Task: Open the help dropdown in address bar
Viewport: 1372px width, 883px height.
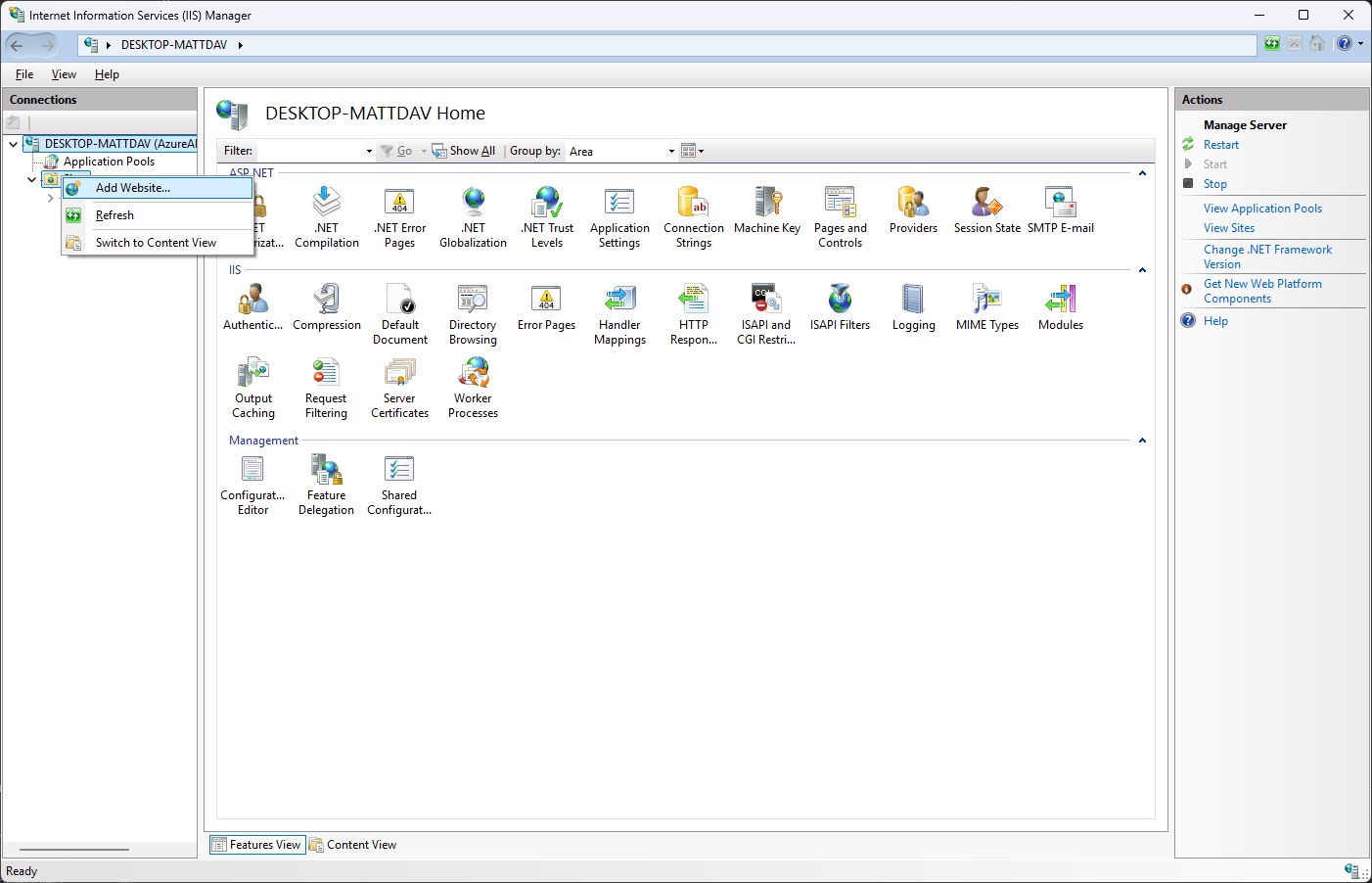Action: pos(1360,44)
